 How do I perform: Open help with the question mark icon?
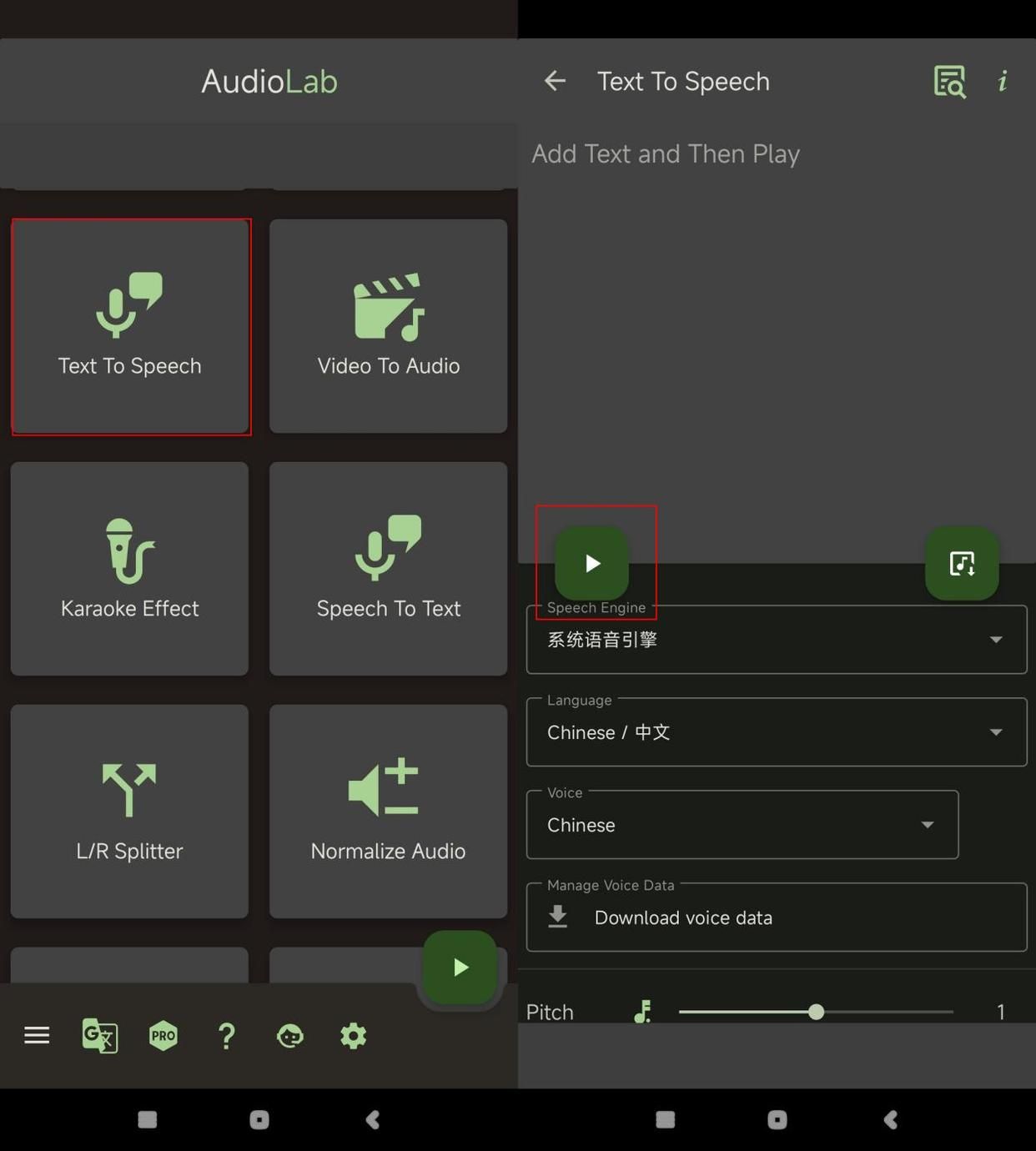(x=226, y=1036)
